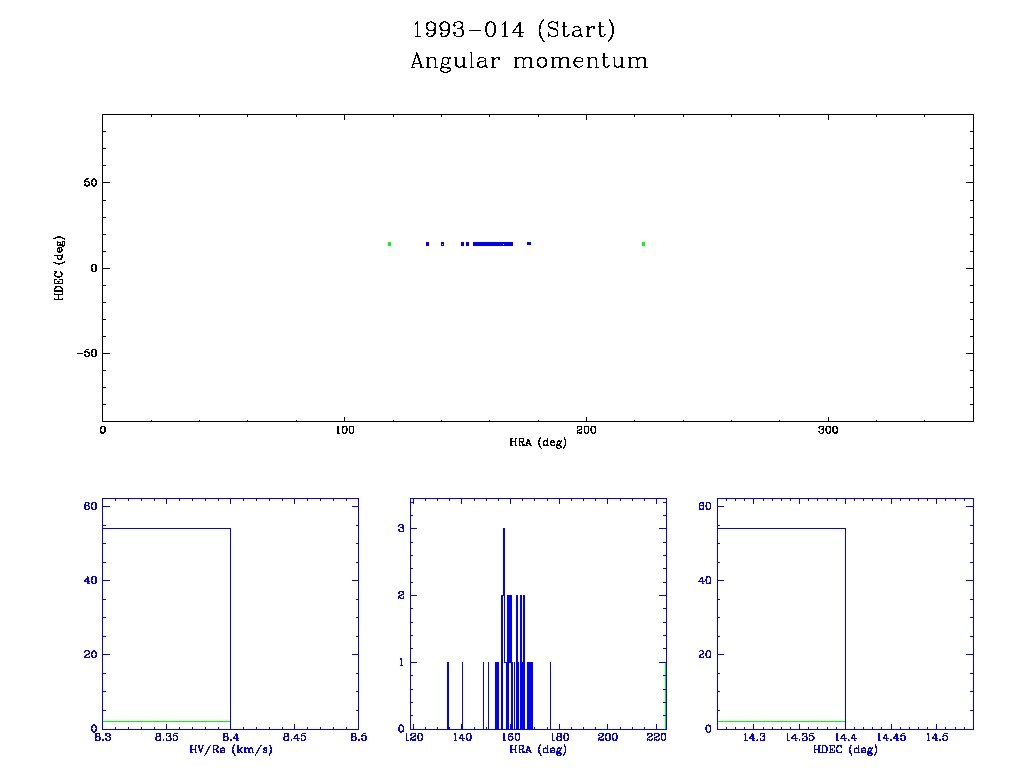Pick the rightmost green point in top plot
The height and width of the screenshot is (768, 1024).
point(643,244)
